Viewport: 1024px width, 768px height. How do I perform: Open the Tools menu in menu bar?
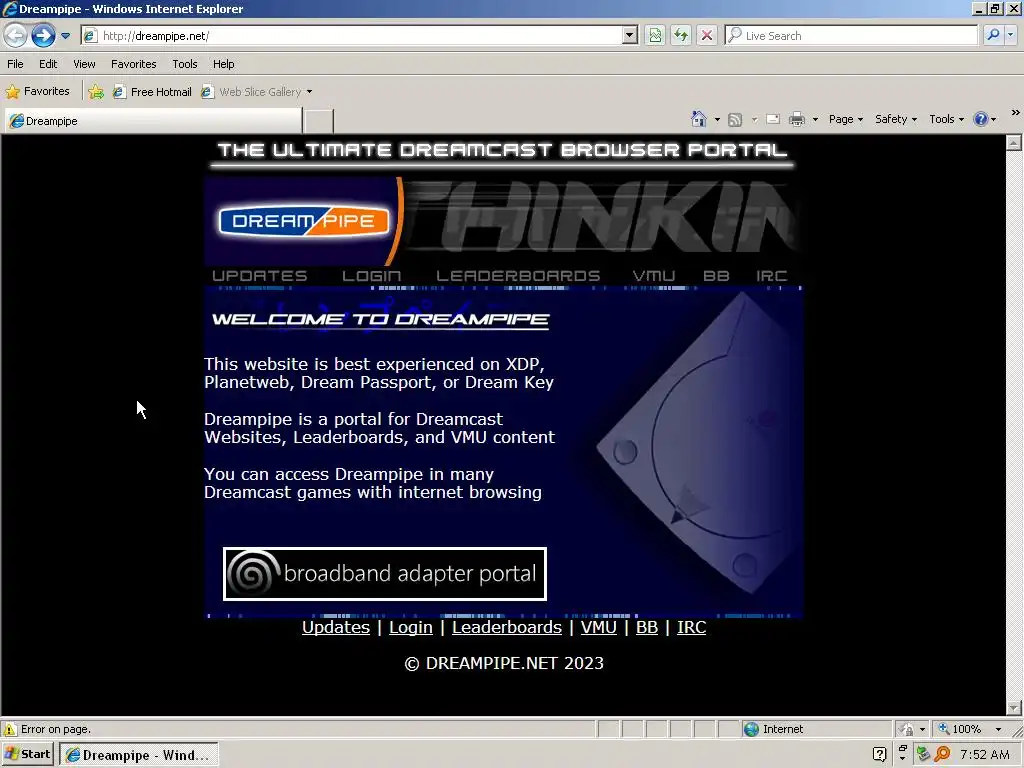tap(185, 64)
